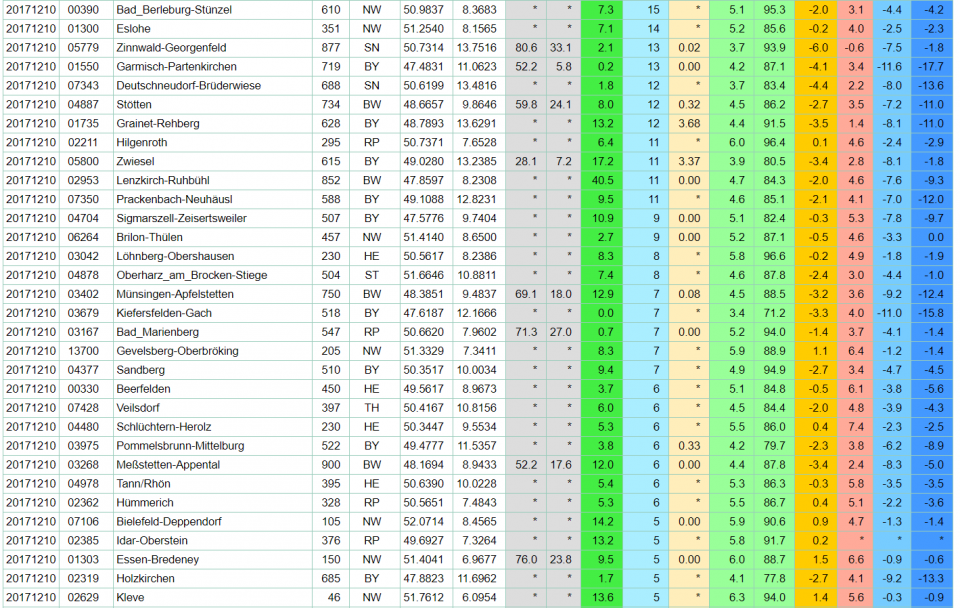Click the orange 1.5 cell in Essen-Bredeney row
960x608 pixels.
point(820,559)
